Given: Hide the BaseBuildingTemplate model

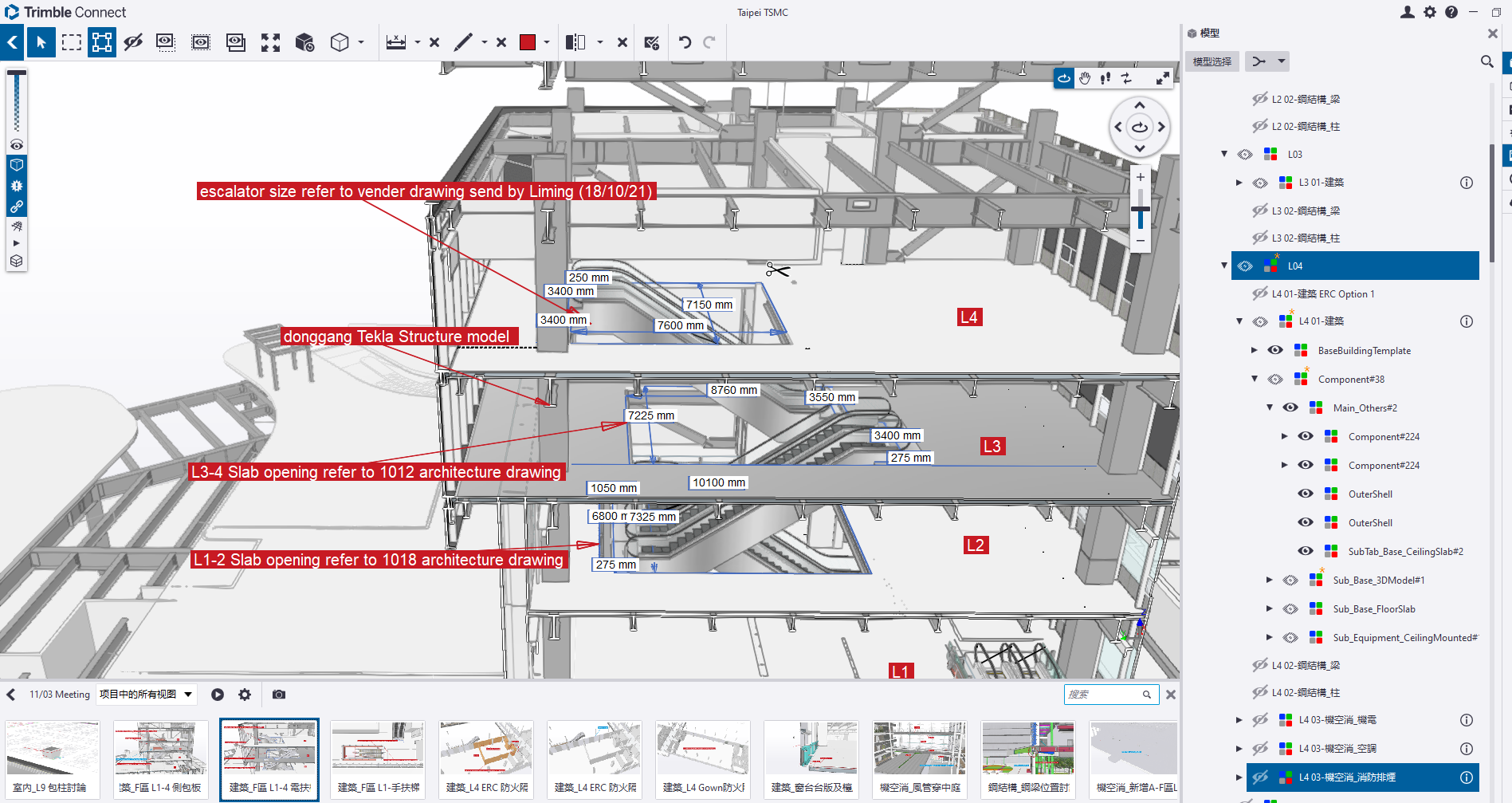Looking at the screenshot, I should [x=1275, y=350].
